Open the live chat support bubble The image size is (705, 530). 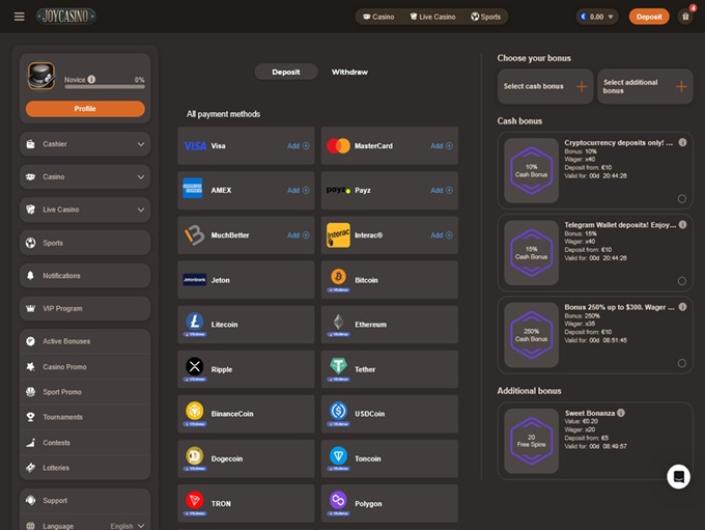[x=679, y=476]
